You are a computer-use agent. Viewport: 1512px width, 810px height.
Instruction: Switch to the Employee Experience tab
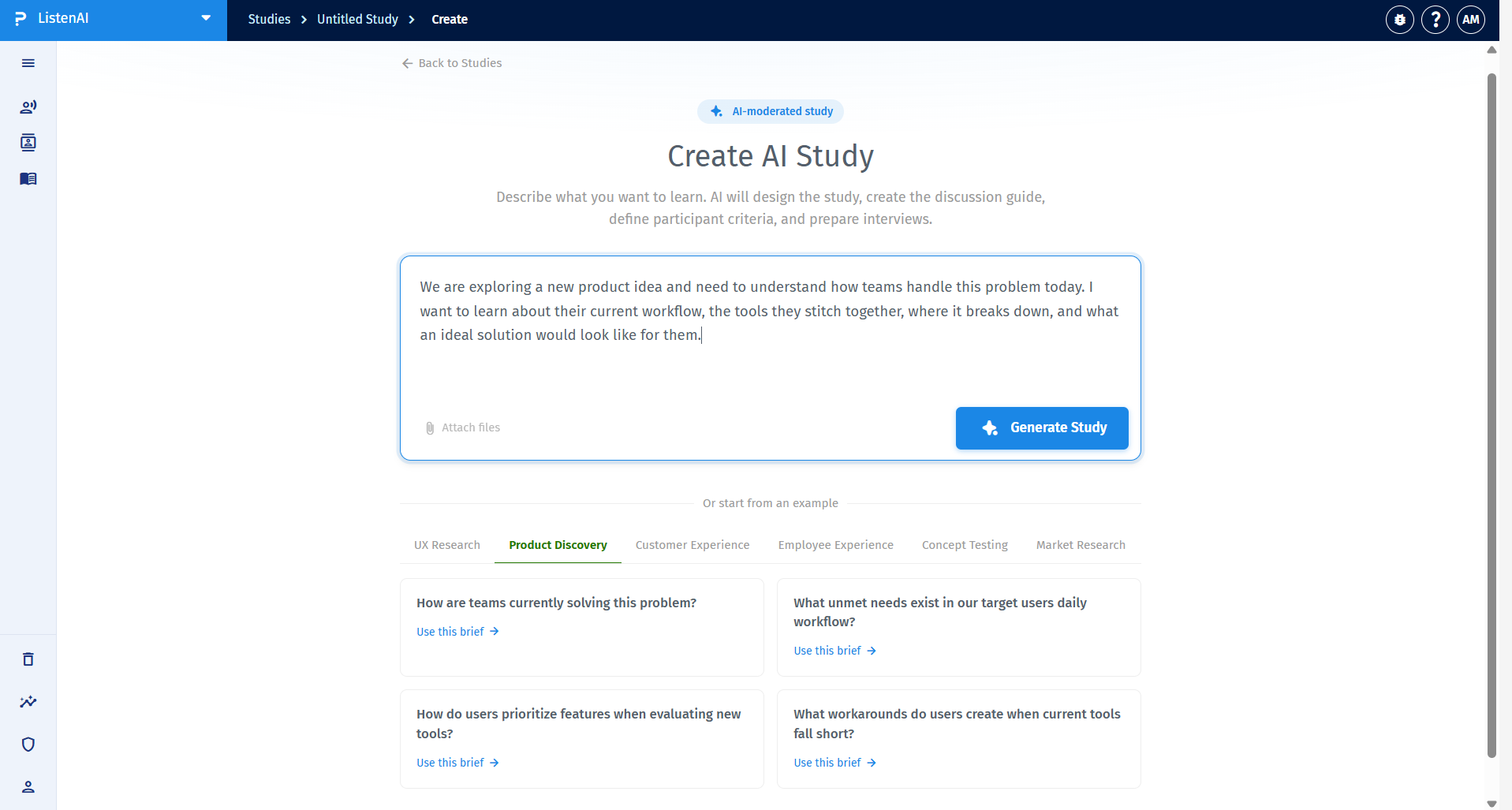click(x=836, y=545)
